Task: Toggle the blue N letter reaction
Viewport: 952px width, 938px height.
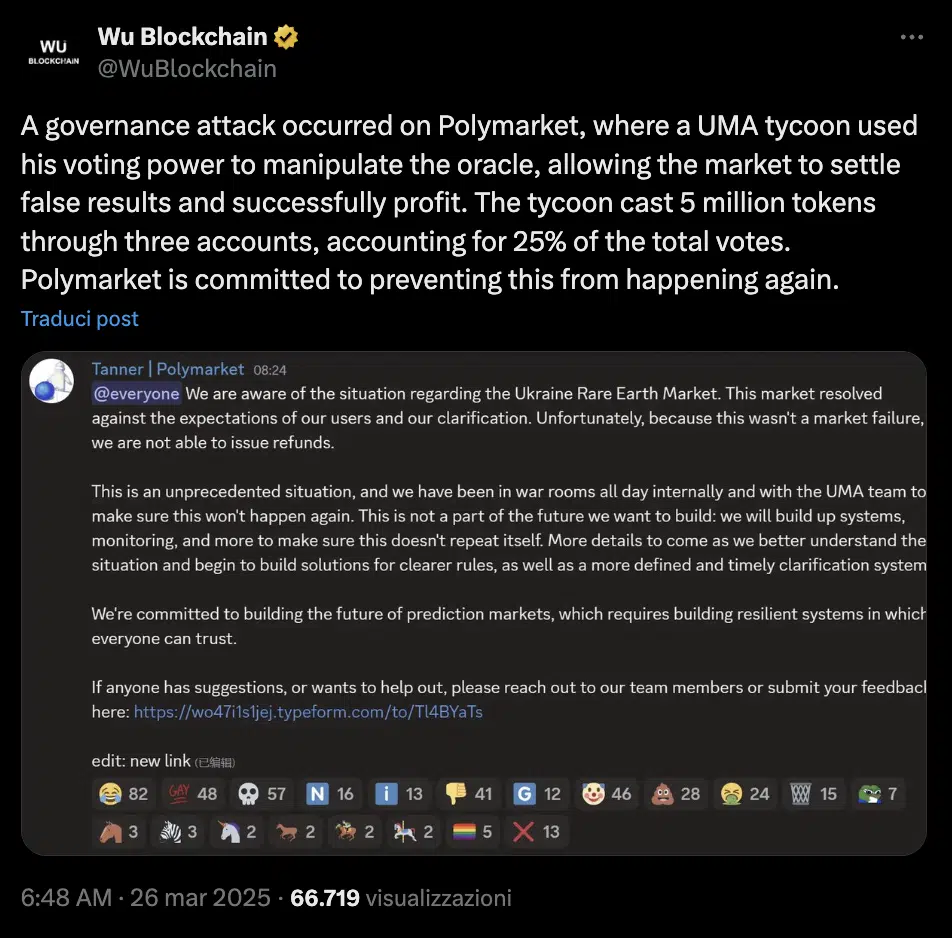Action: (331, 794)
